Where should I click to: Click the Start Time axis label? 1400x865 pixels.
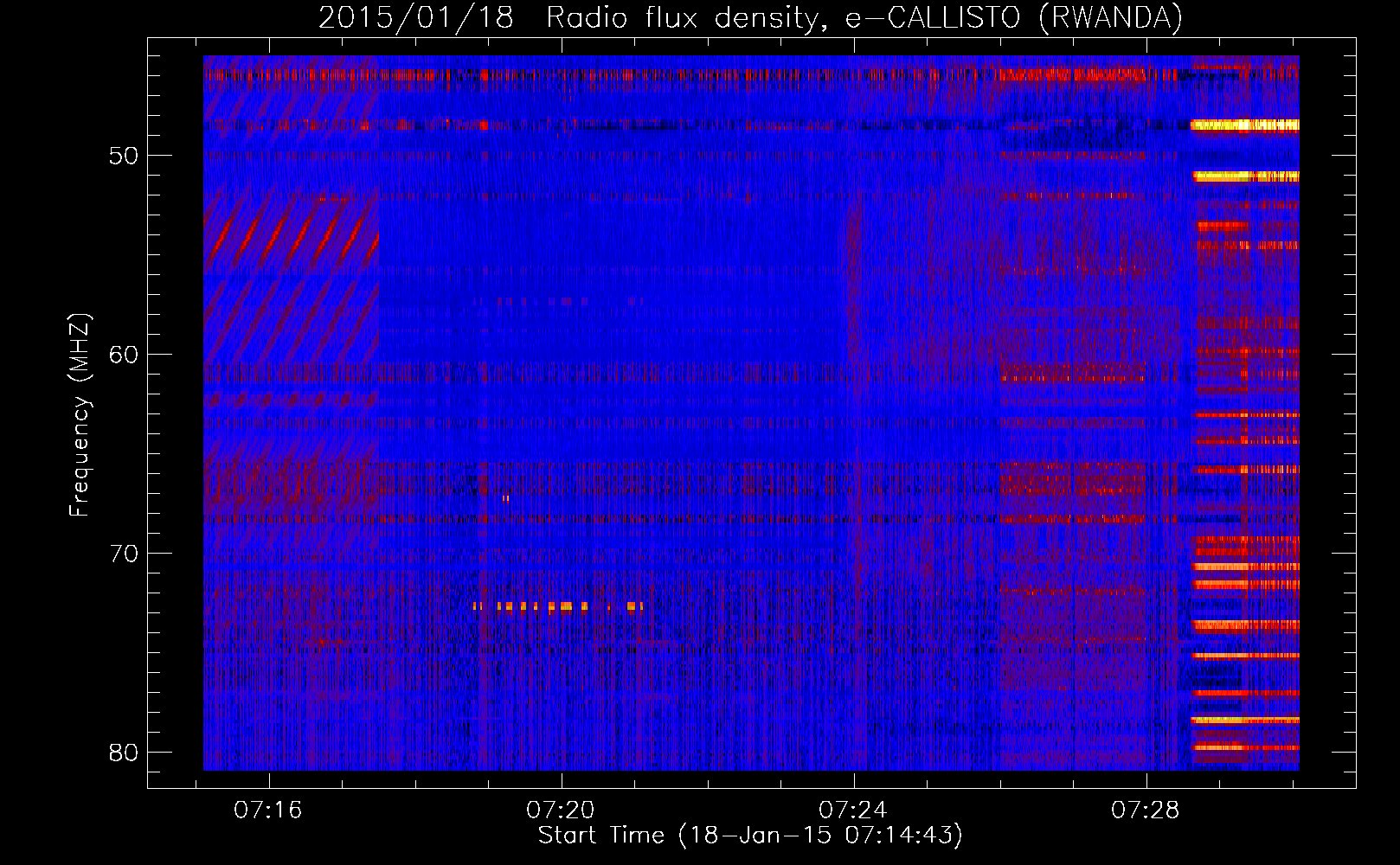tap(750, 836)
